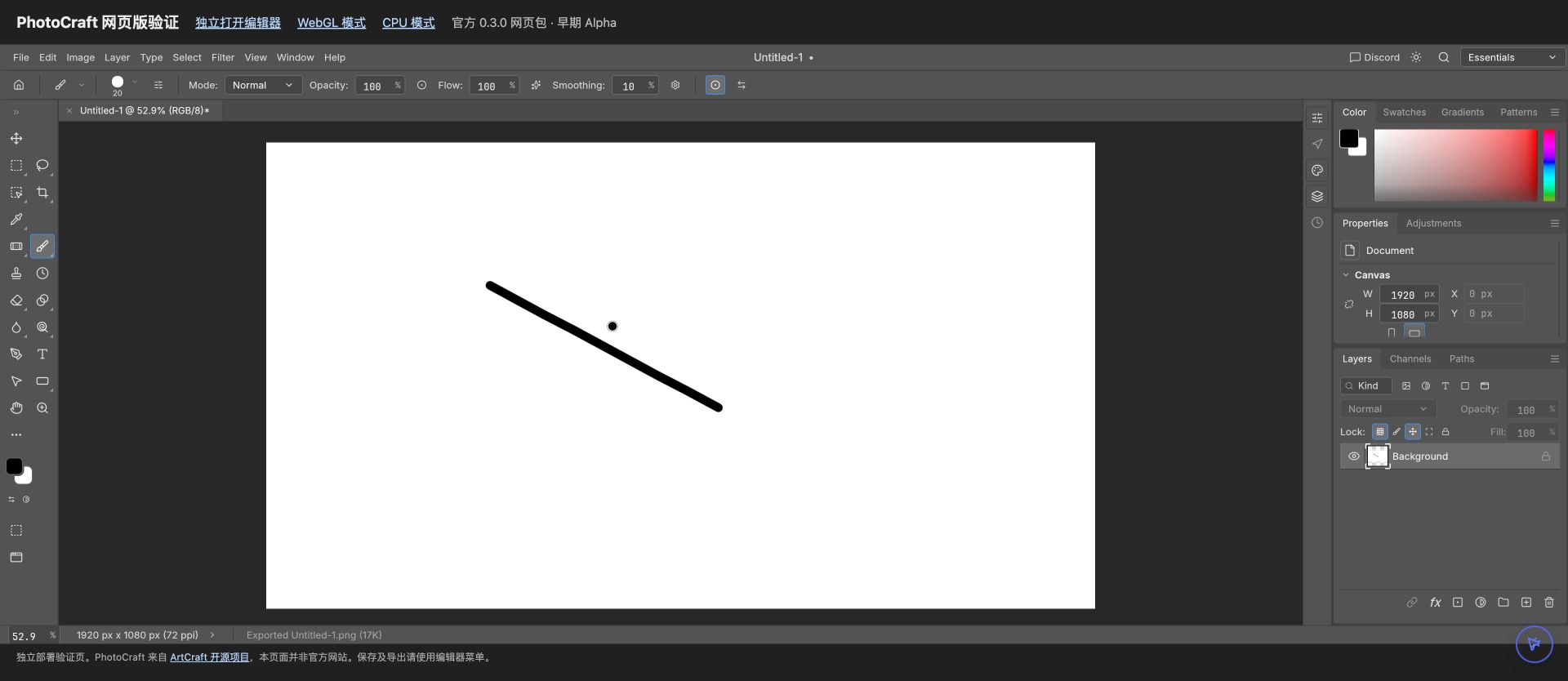Image resolution: width=1568 pixels, height=681 pixels.
Task: Swap foreground and background colors
Action: 11,499
